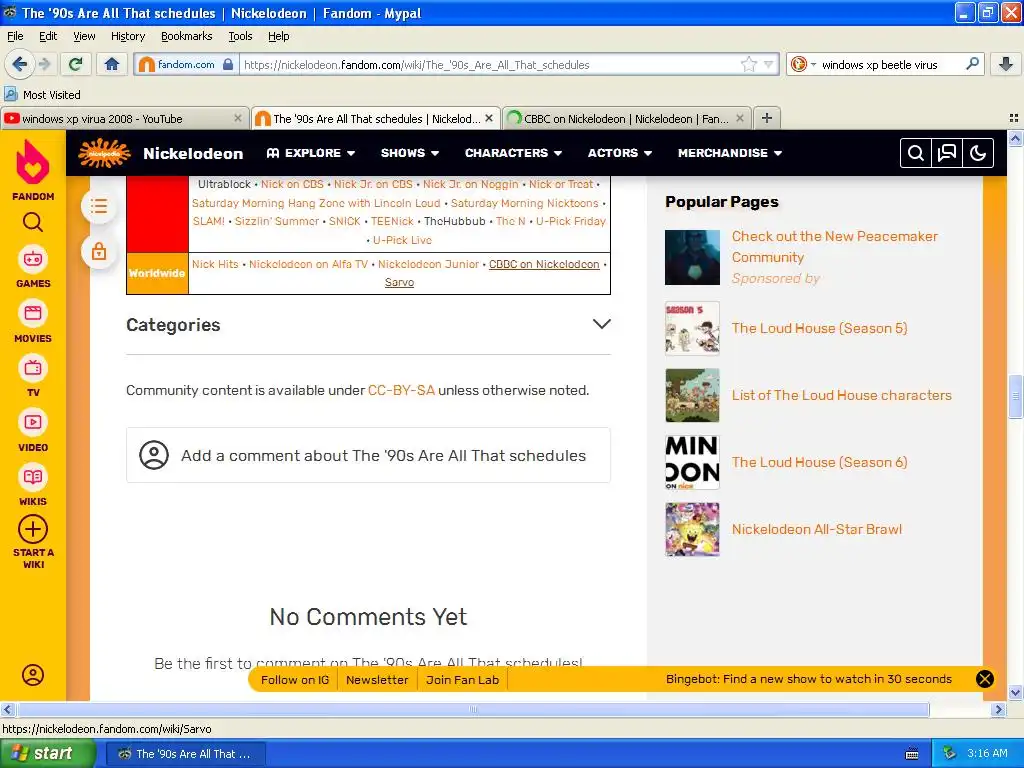Switch to the CBBC on Nickelodeon tab
Viewport: 1024px width, 768px height.
tap(626, 118)
